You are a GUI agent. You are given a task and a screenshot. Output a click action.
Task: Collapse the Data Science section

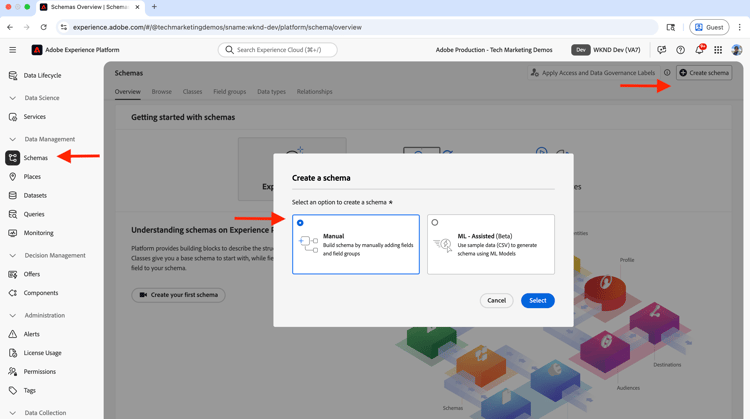[12, 98]
